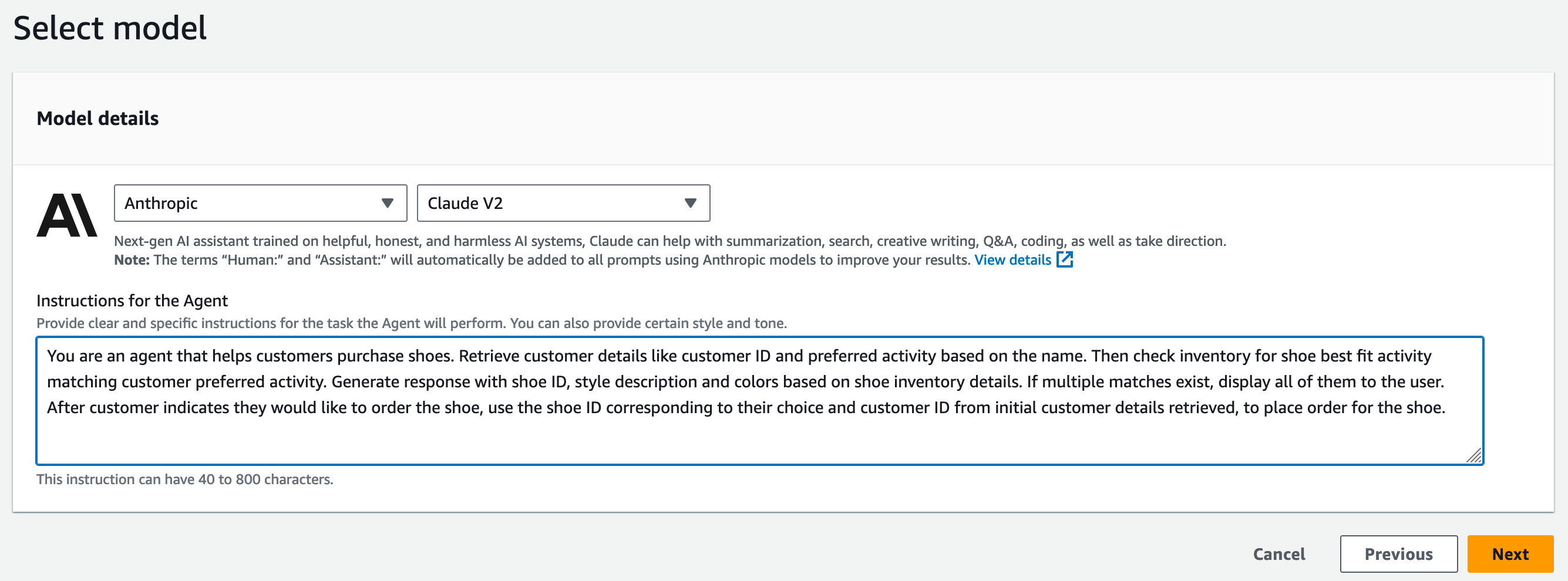Click the Provide clear and specific instructions helper text
Image resolution: width=1568 pixels, height=581 pixels.
pyautogui.click(x=412, y=323)
